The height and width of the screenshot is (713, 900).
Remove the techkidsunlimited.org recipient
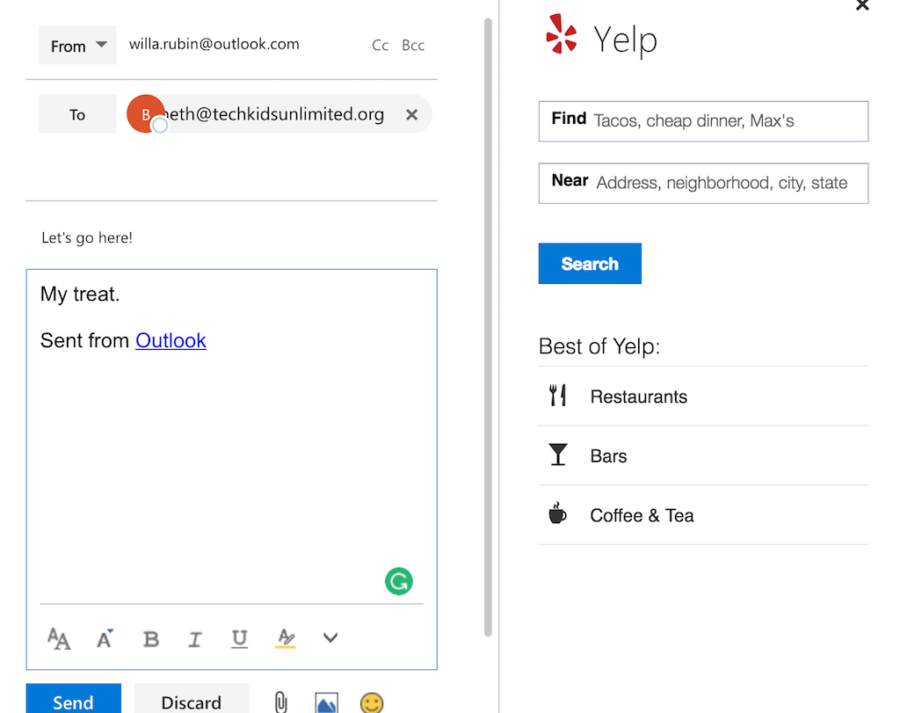[412, 115]
